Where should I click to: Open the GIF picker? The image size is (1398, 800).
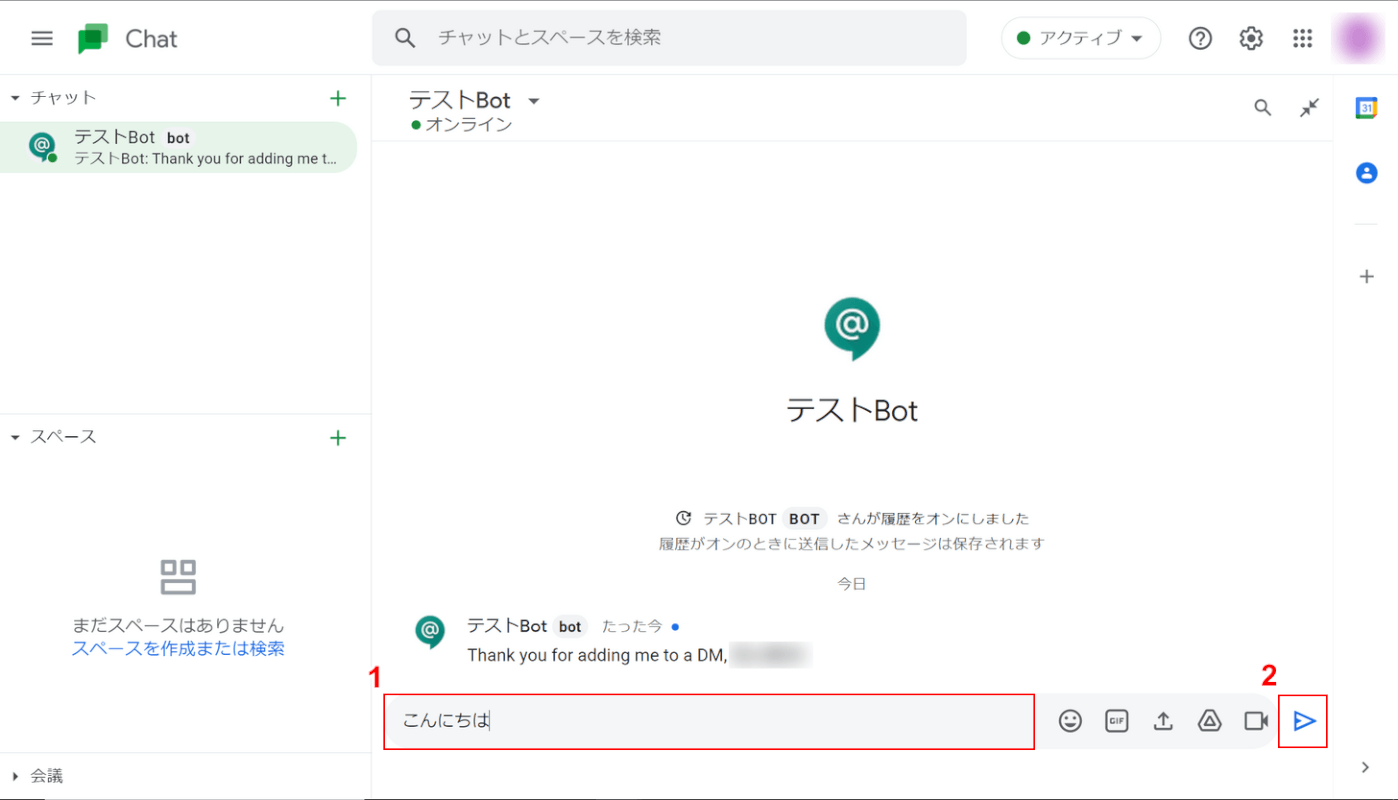pyautogui.click(x=1117, y=721)
